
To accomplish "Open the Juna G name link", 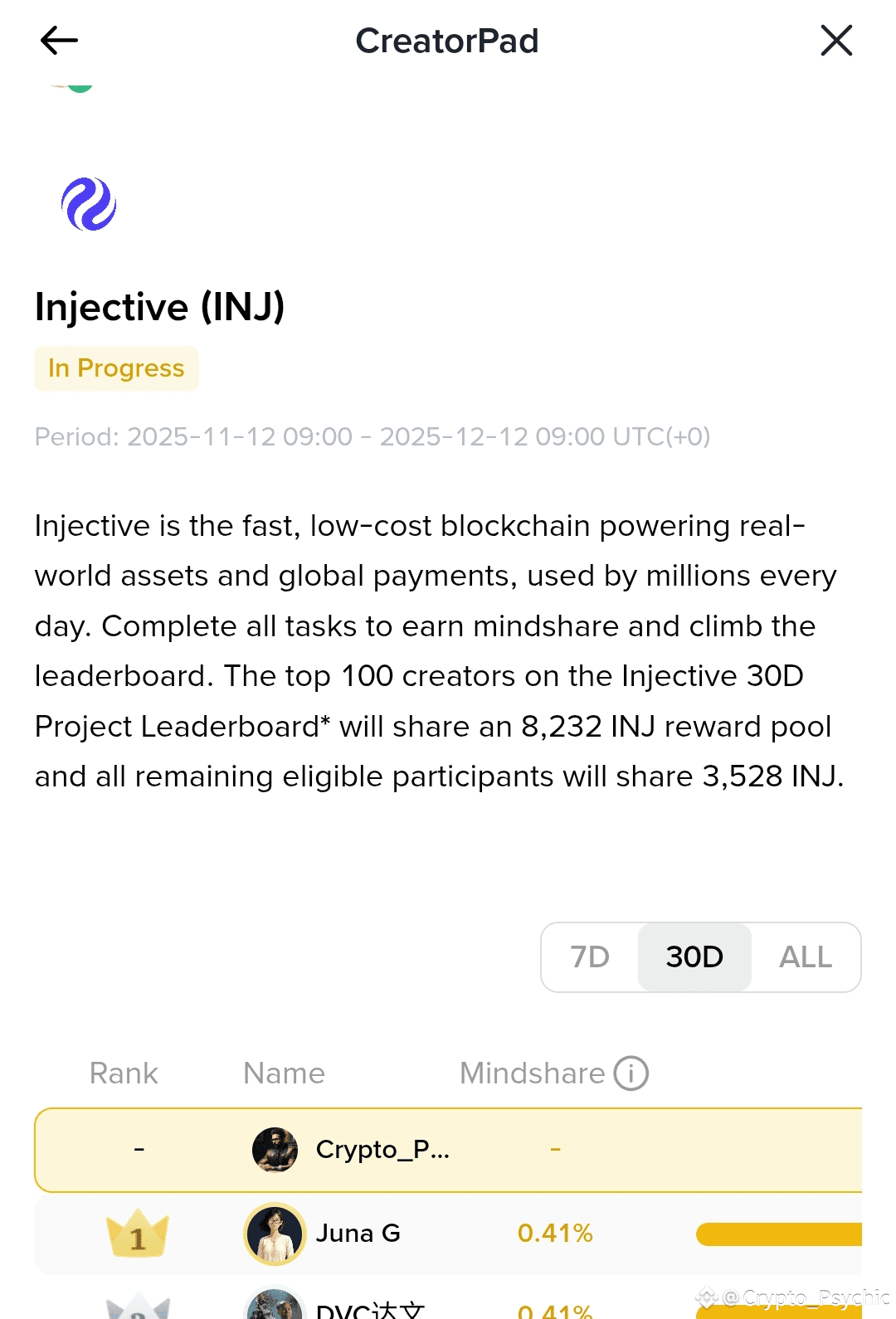I will pyautogui.click(x=358, y=1234).
